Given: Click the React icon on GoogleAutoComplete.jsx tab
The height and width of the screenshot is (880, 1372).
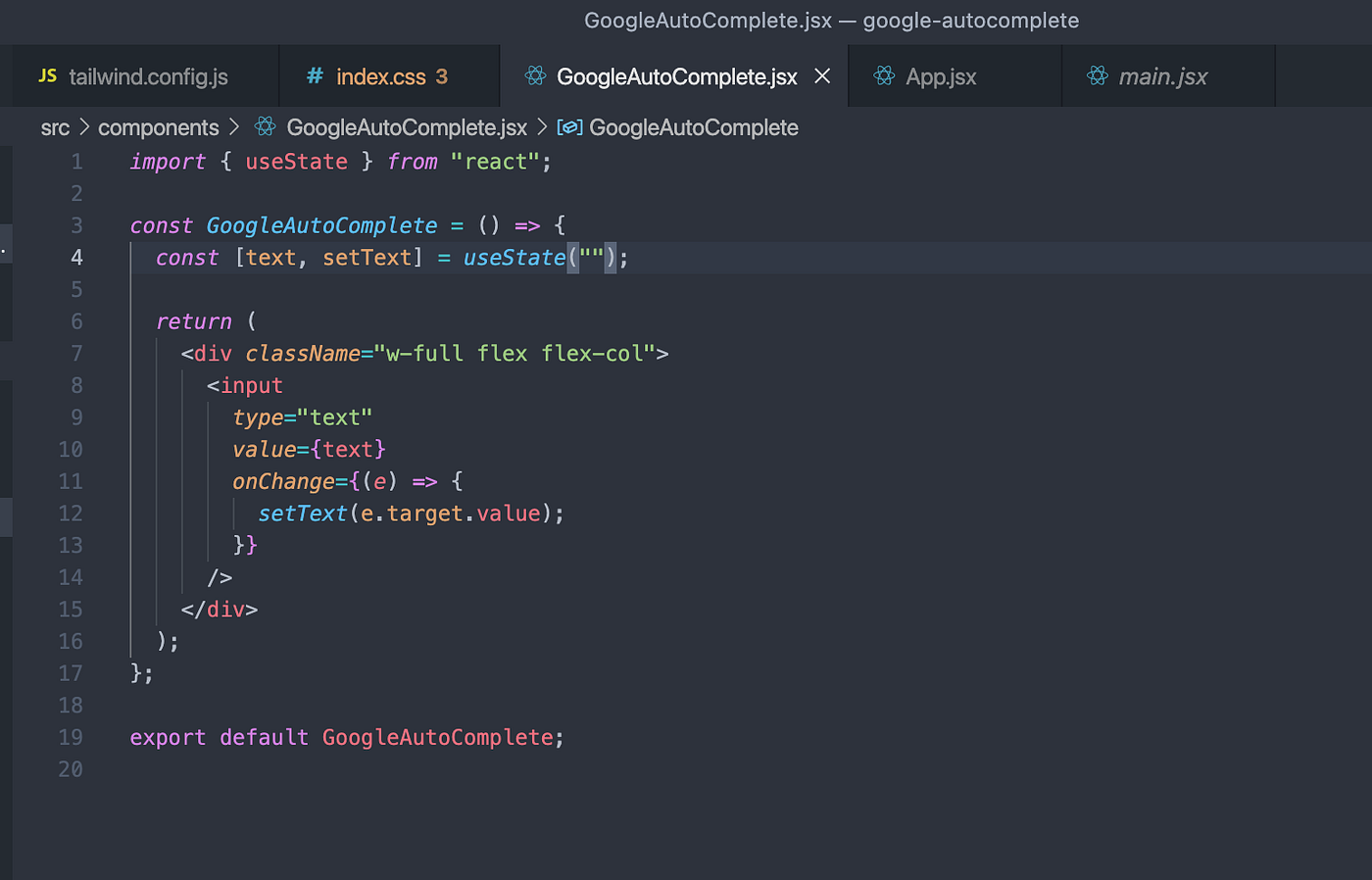Looking at the screenshot, I should 535,75.
